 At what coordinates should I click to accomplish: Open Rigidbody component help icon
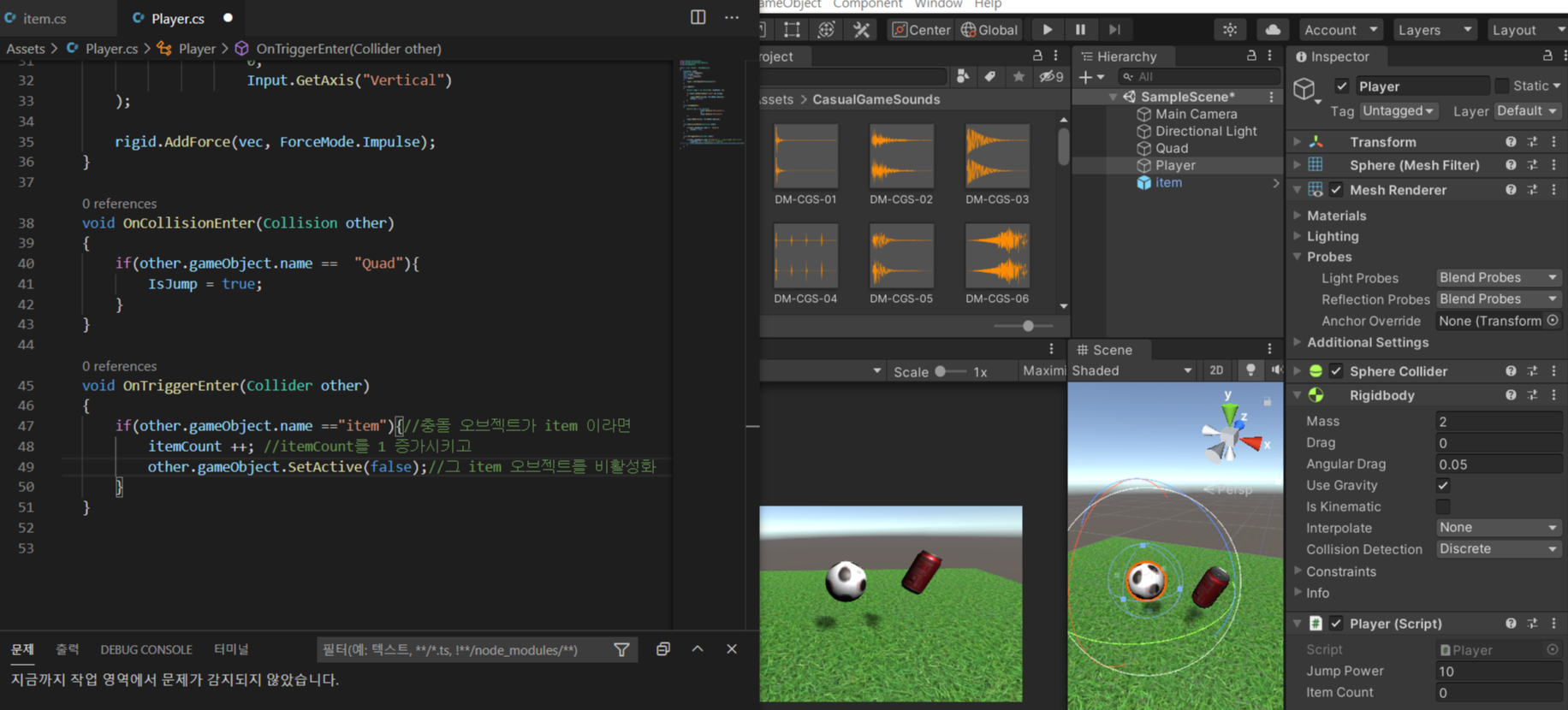pos(1511,395)
